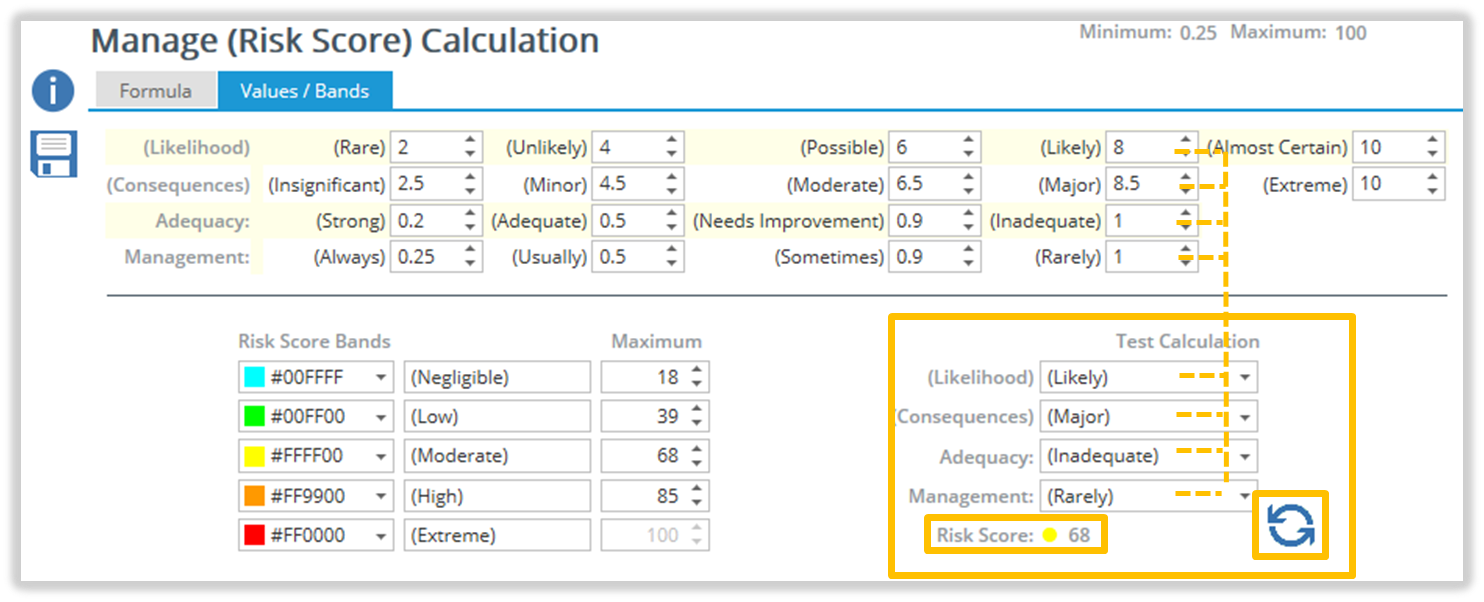Click the Risk Score Bands heading
This screenshot has height=602, width=1484.
tap(314, 341)
